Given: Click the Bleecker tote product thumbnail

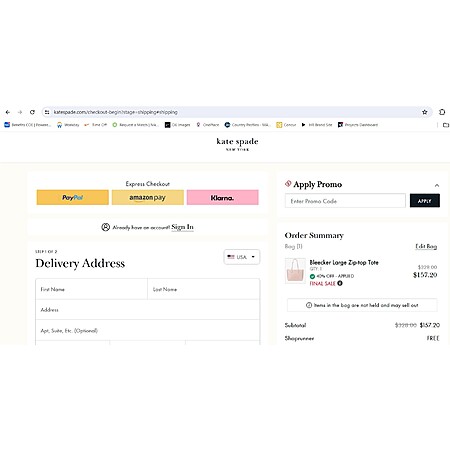Looking at the screenshot, I should pyautogui.click(x=295, y=271).
